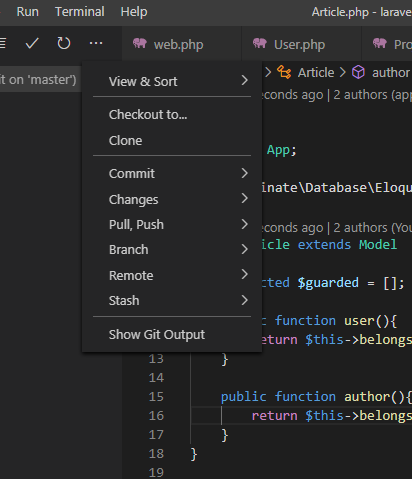Click the 'App' namespace text
This screenshot has height=479, width=412.
point(278,150)
